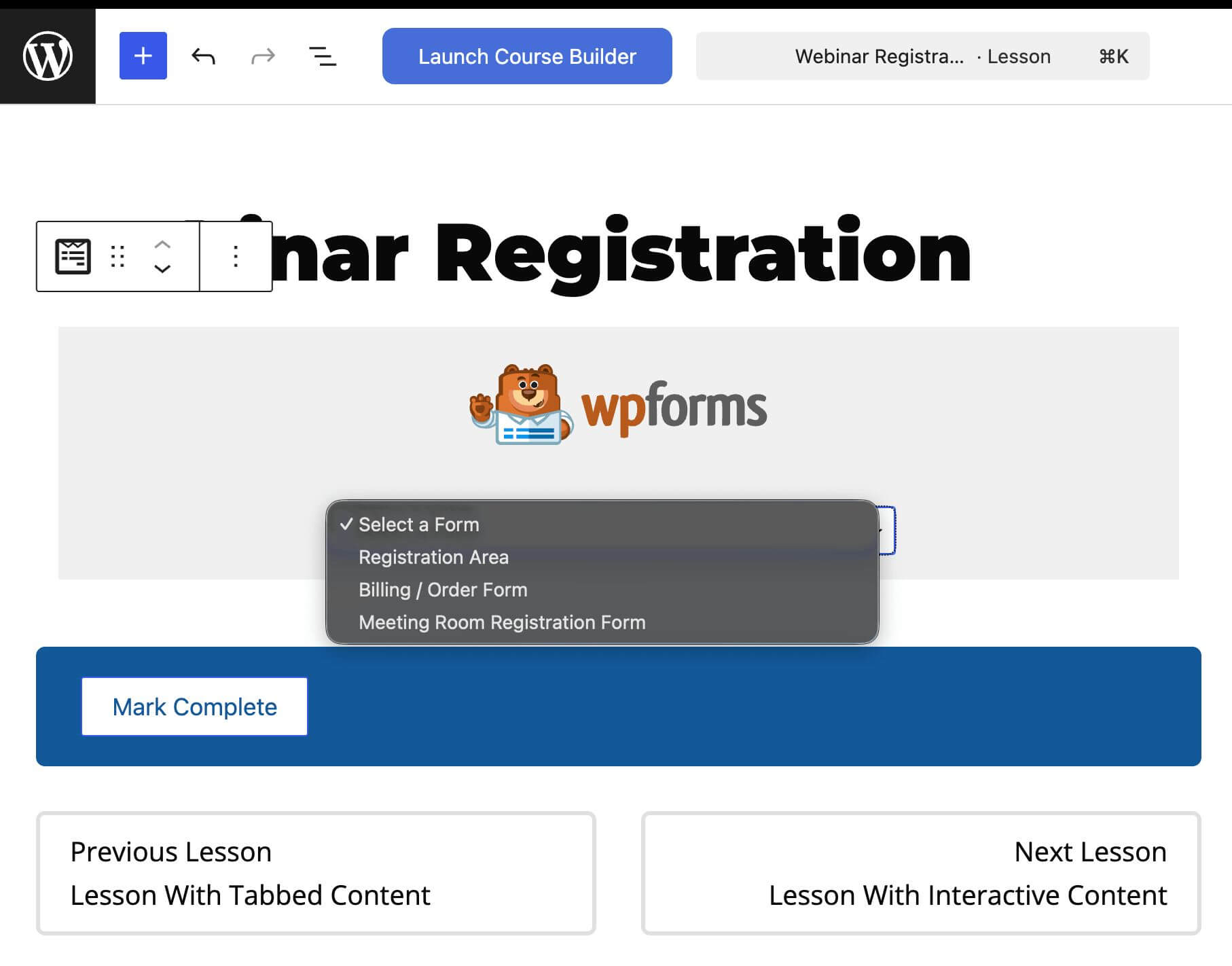The image size is (1232, 966).
Task: Click the WPForms block type icon
Action: (x=73, y=256)
